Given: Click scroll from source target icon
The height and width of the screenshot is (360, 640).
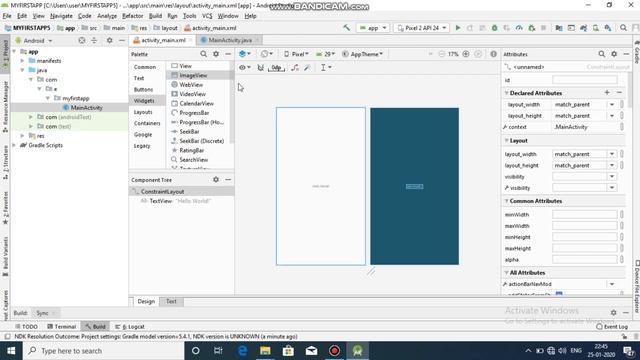Looking at the screenshot, I should 82,40.
